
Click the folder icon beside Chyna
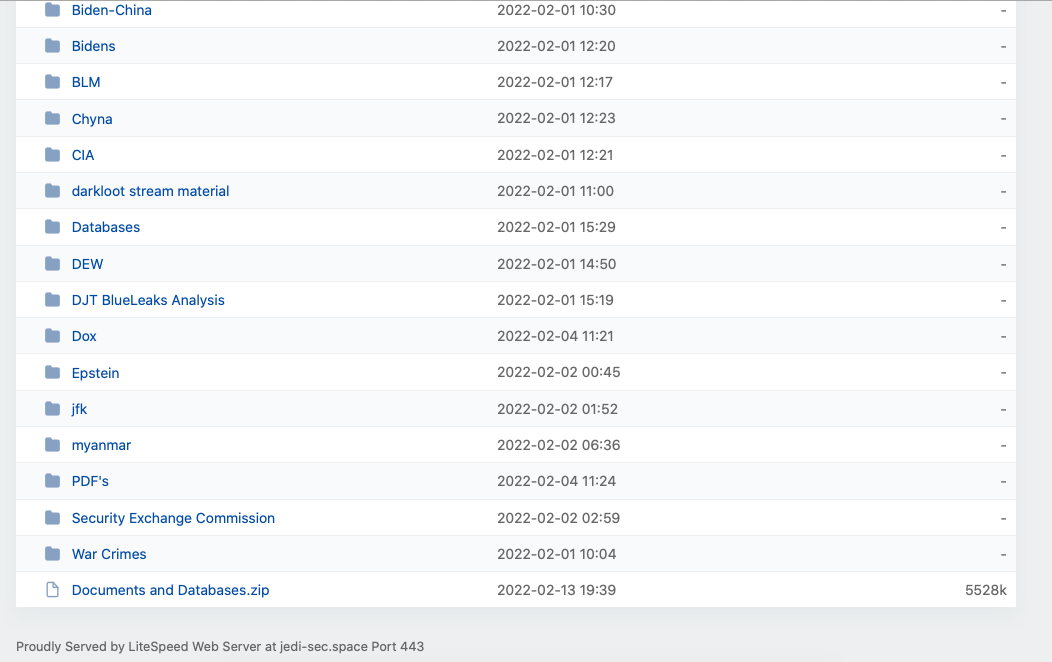[52, 119]
